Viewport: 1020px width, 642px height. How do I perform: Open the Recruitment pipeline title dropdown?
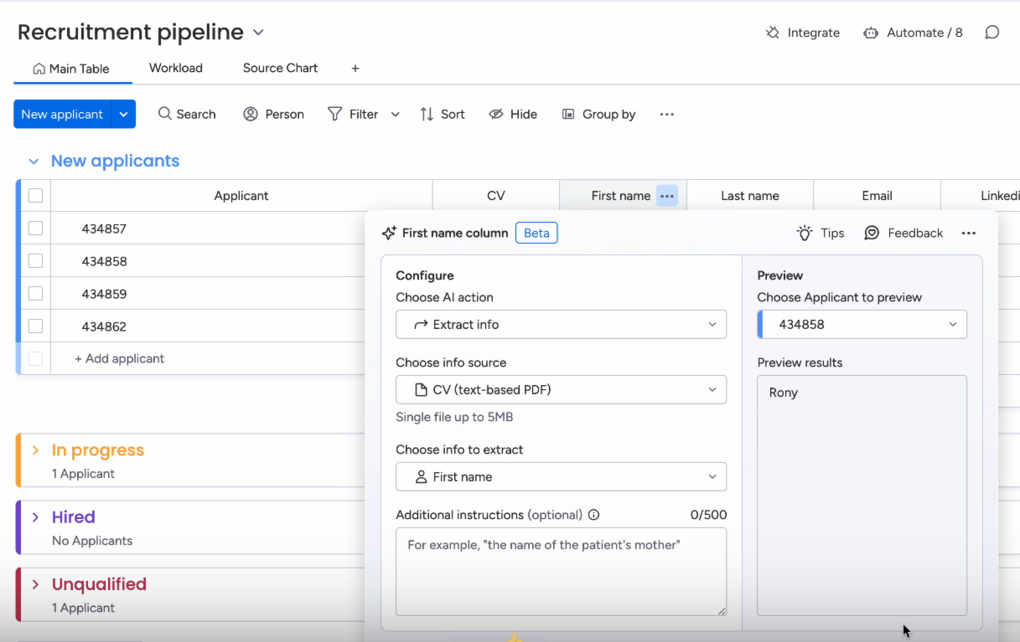(258, 33)
